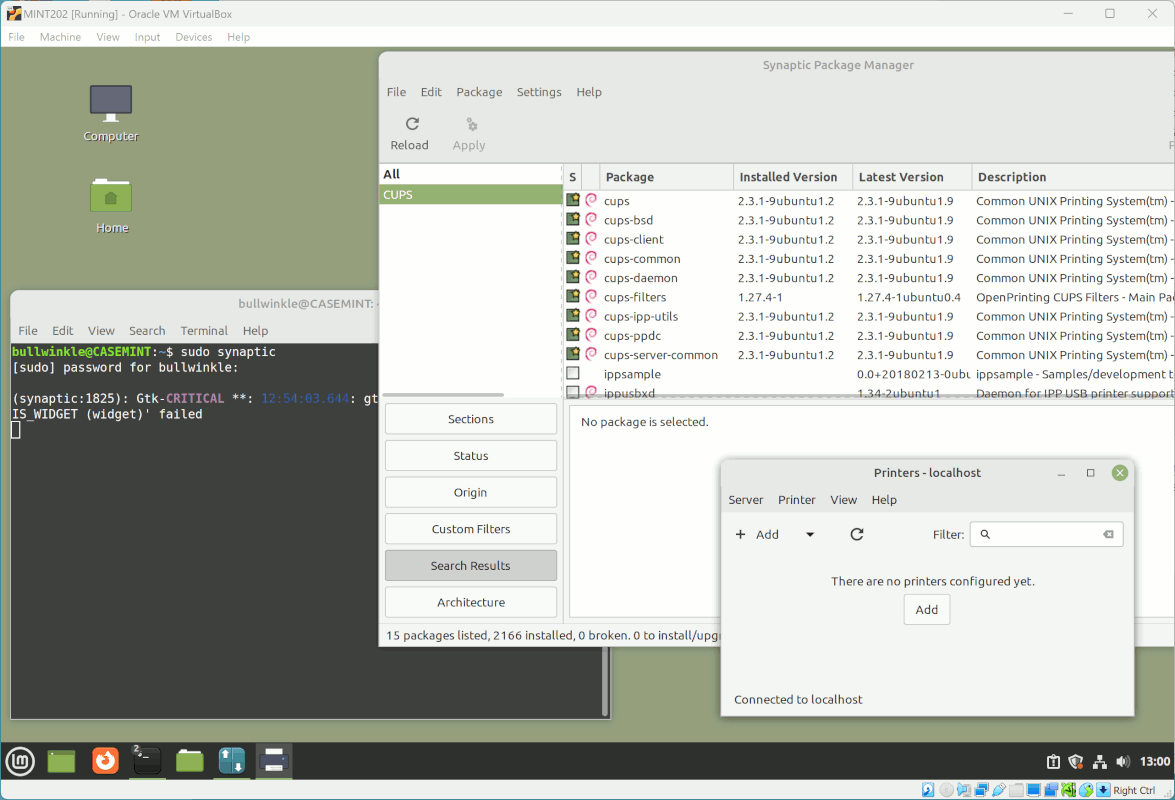1175x800 pixels.
Task: Open the Package menu in Synaptic
Action: (479, 92)
